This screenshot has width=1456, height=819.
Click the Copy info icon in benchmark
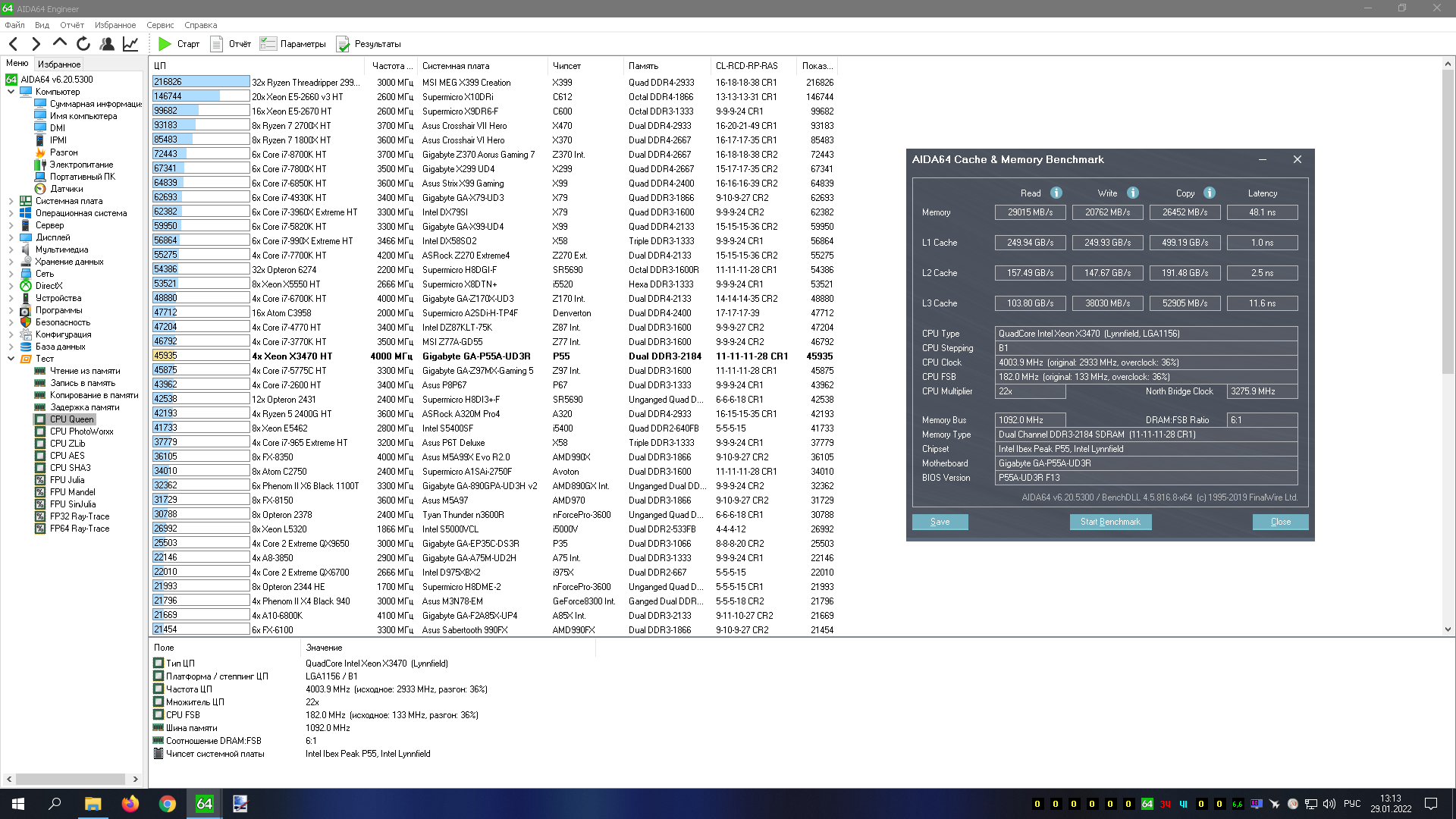coord(1210,193)
